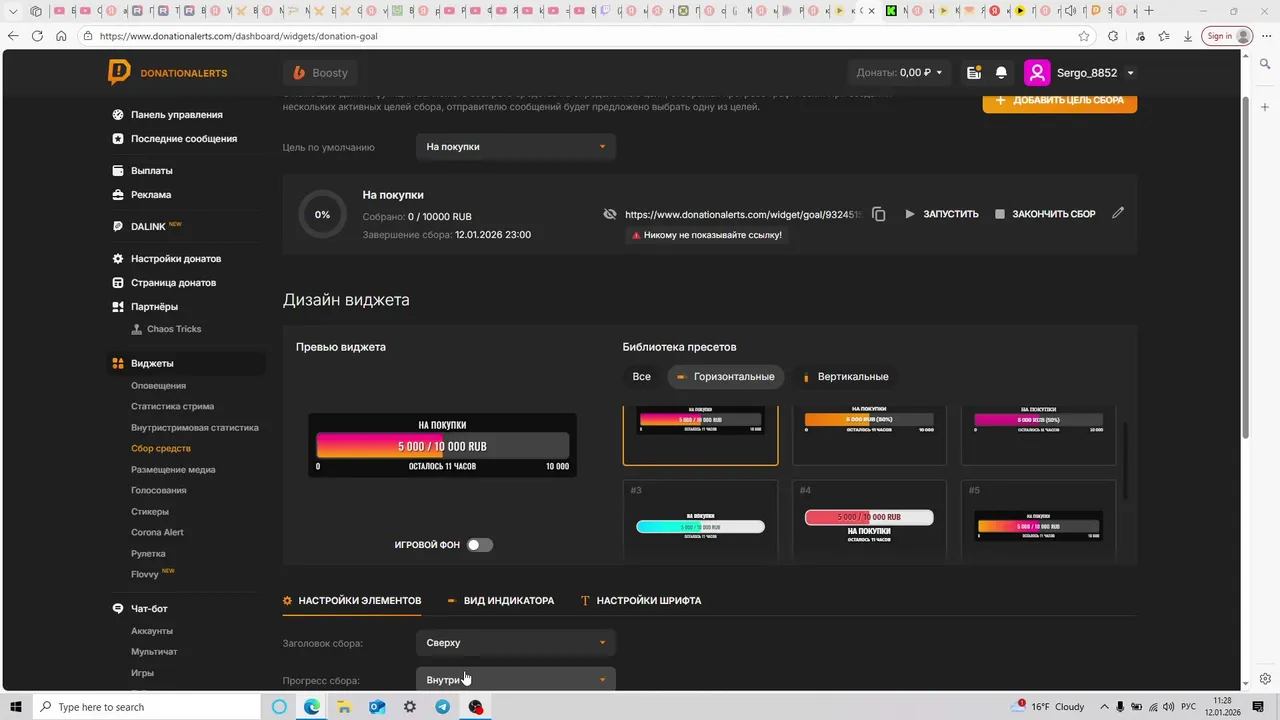Screen dimensions: 1280x720
Task: Open Страница донатов in the sidebar
Action: pyautogui.click(x=173, y=283)
